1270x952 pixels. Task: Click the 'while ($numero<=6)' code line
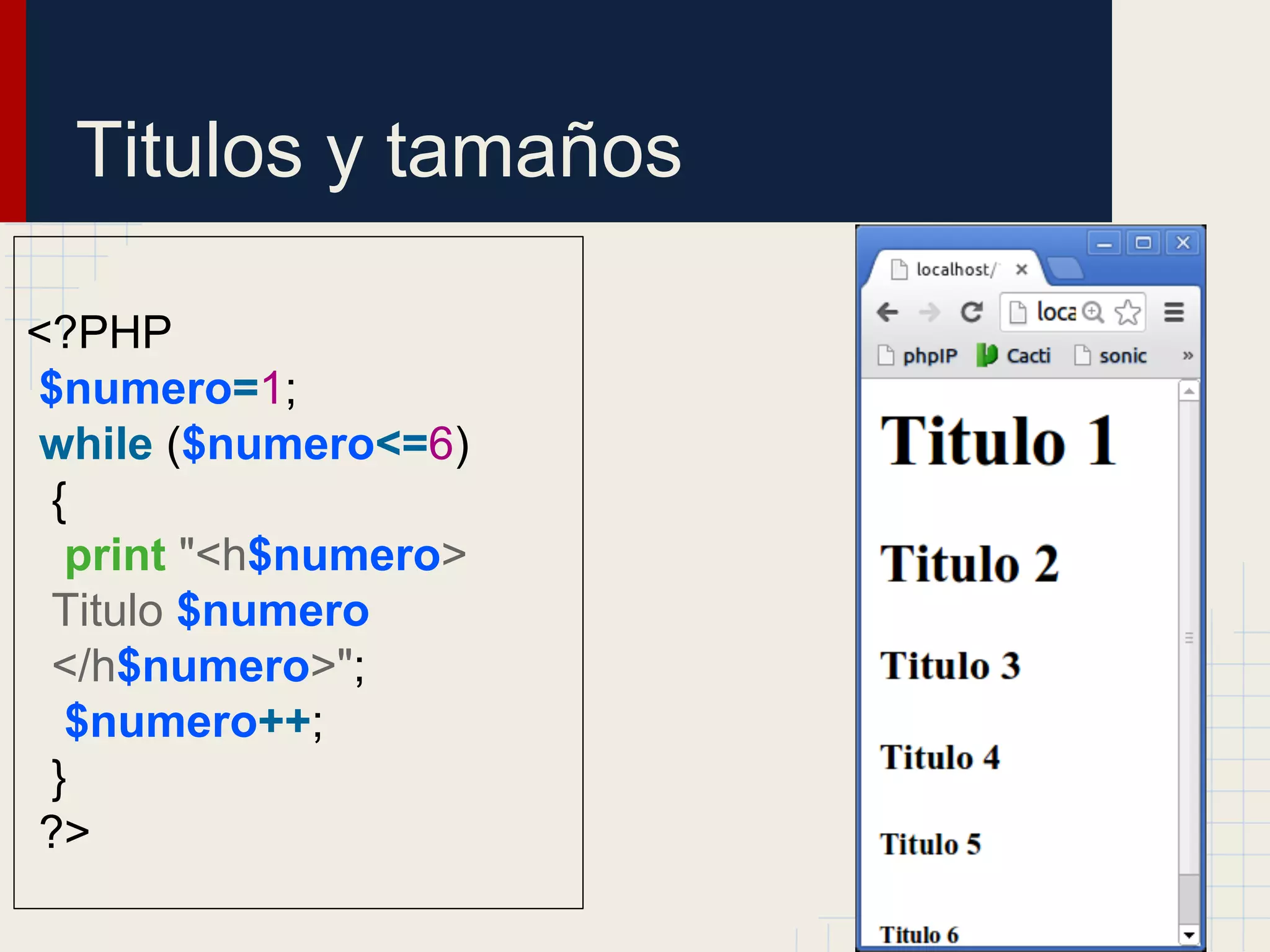254,445
